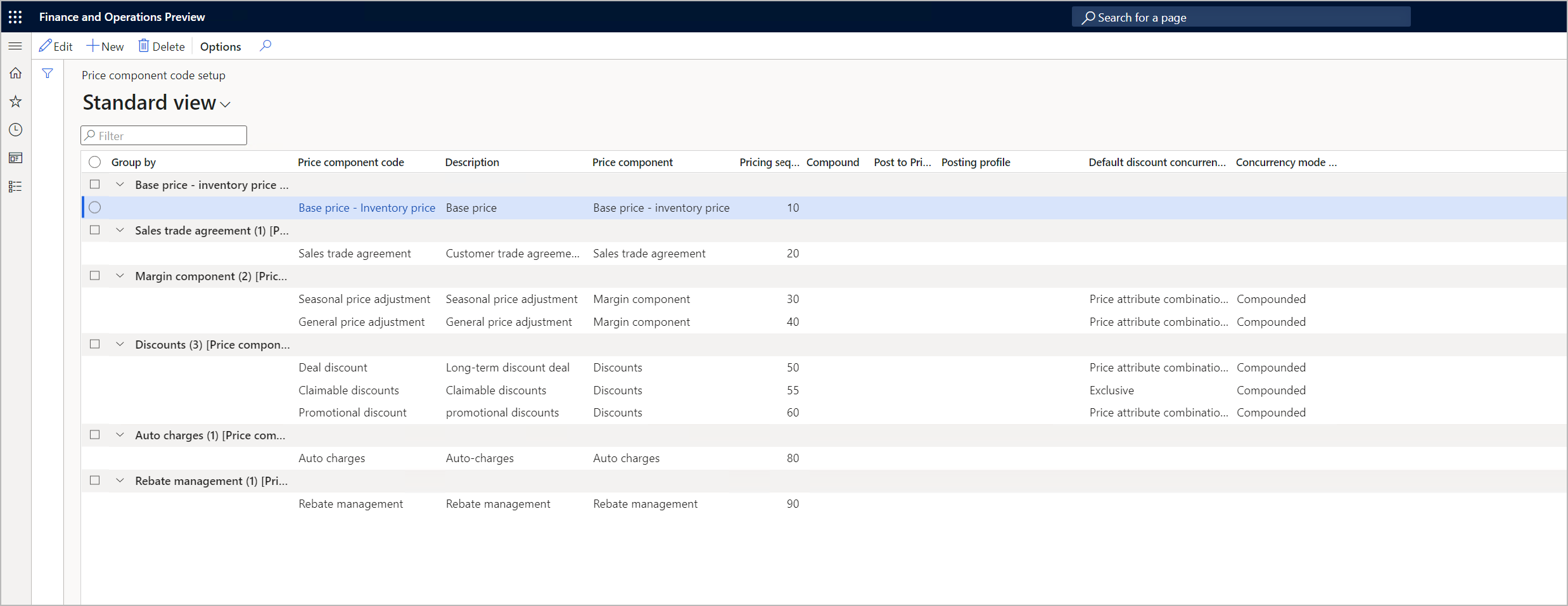Image resolution: width=1568 pixels, height=606 pixels.
Task: Click Group by column header
Action: [x=134, y=162]
